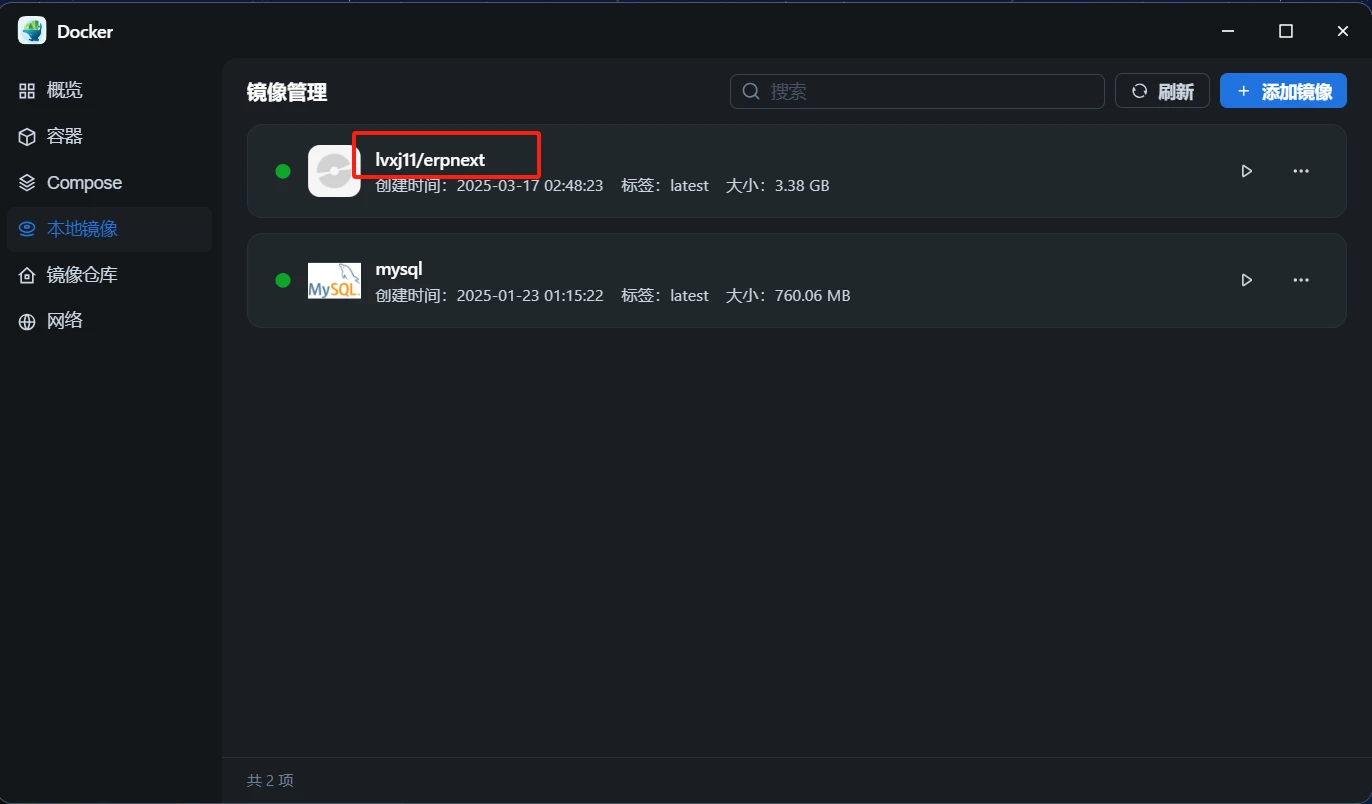Click the latest tag of mysql
This screenshot has width=1372, height=804.
point(689,296)
